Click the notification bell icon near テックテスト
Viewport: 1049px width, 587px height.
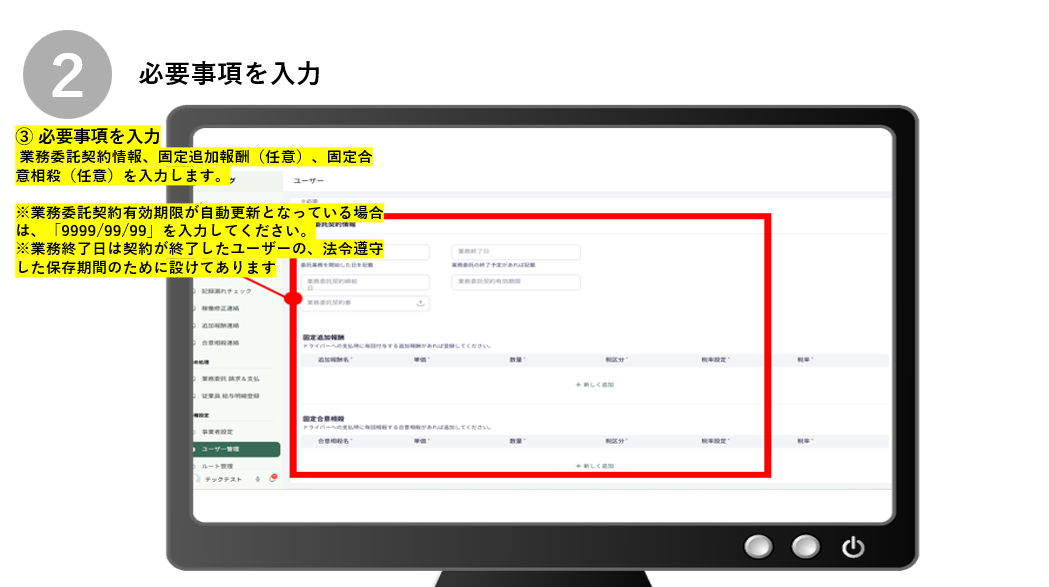coord(271,479)
